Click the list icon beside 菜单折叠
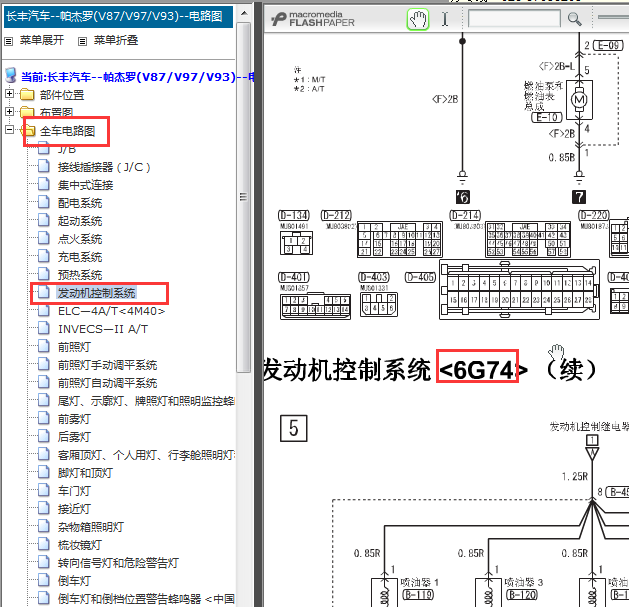This screenshot has height=607, width=629. coord(82,41)
